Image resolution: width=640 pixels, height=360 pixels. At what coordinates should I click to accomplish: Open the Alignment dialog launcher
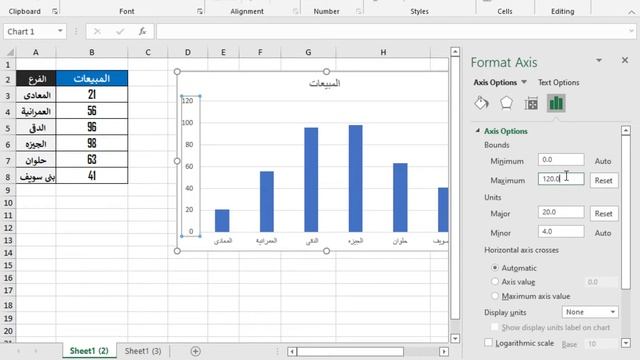pos(295,11)
